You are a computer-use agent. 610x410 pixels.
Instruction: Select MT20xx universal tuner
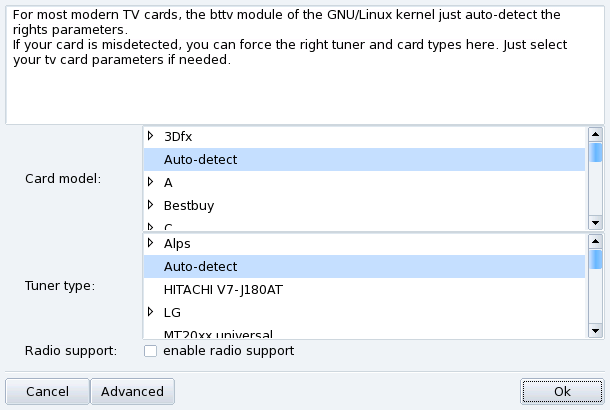click(x=218, y=333)
